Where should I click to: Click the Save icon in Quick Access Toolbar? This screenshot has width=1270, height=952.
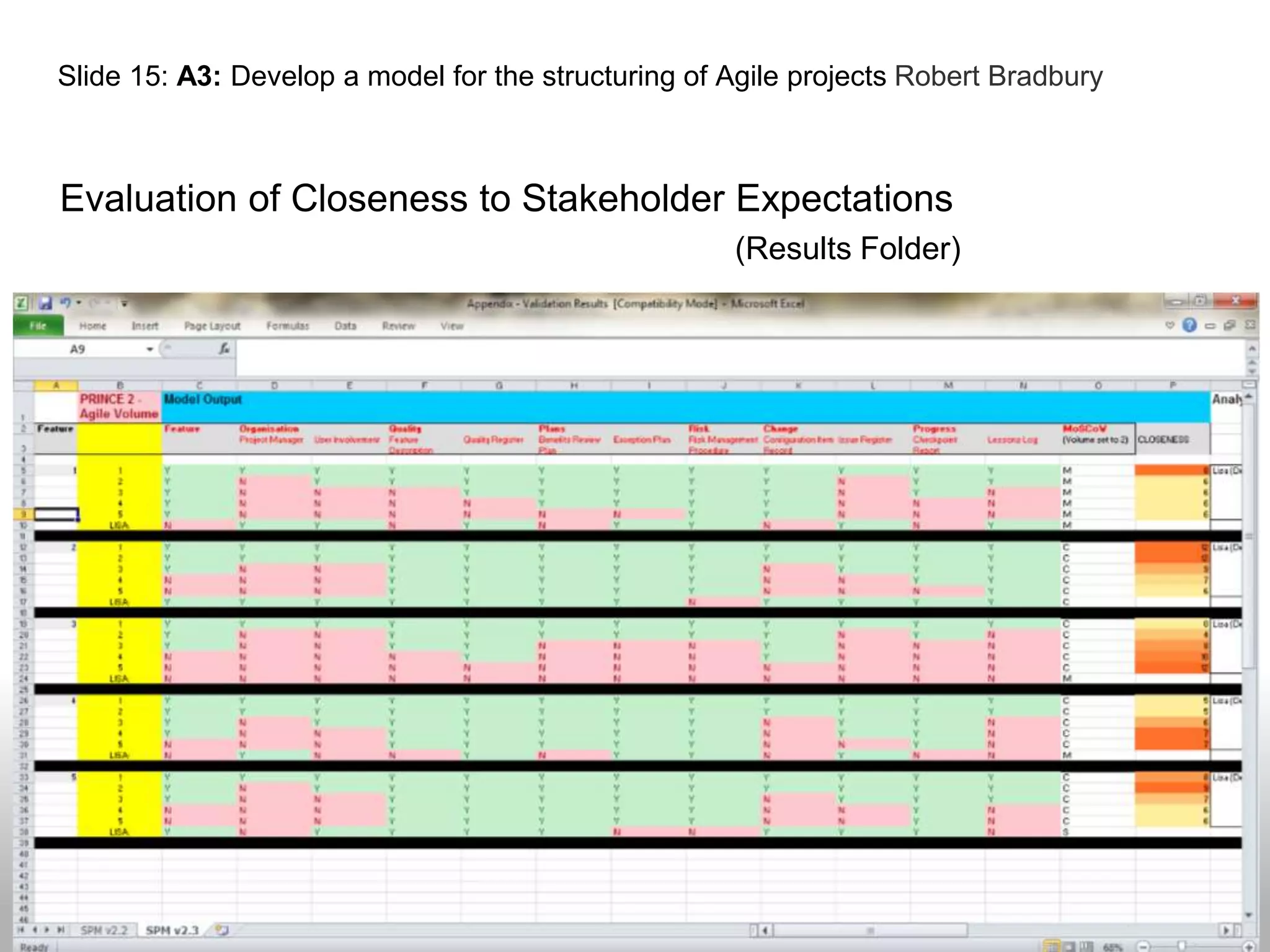[x=45, y=303]
